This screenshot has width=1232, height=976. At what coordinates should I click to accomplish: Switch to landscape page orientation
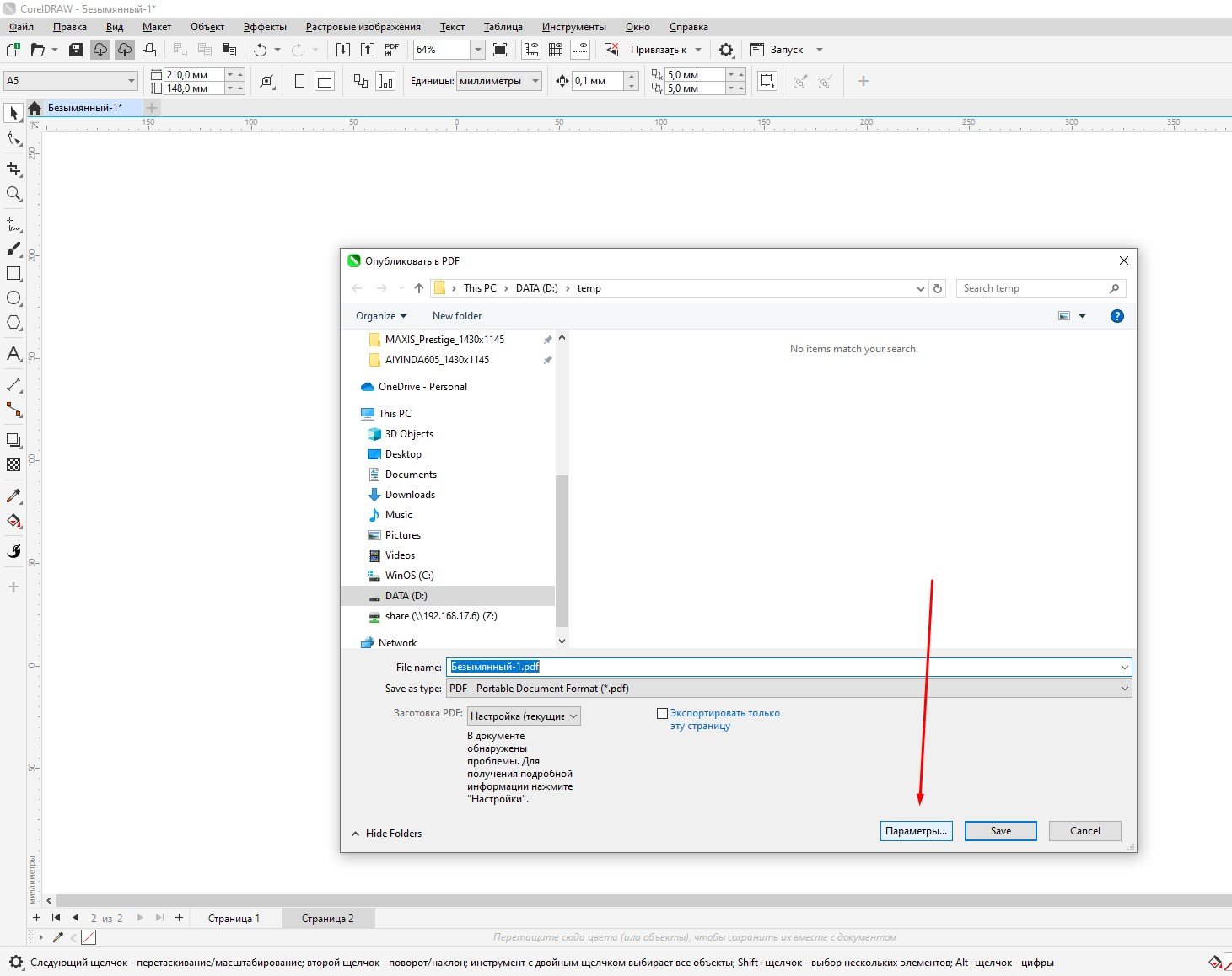325,81
